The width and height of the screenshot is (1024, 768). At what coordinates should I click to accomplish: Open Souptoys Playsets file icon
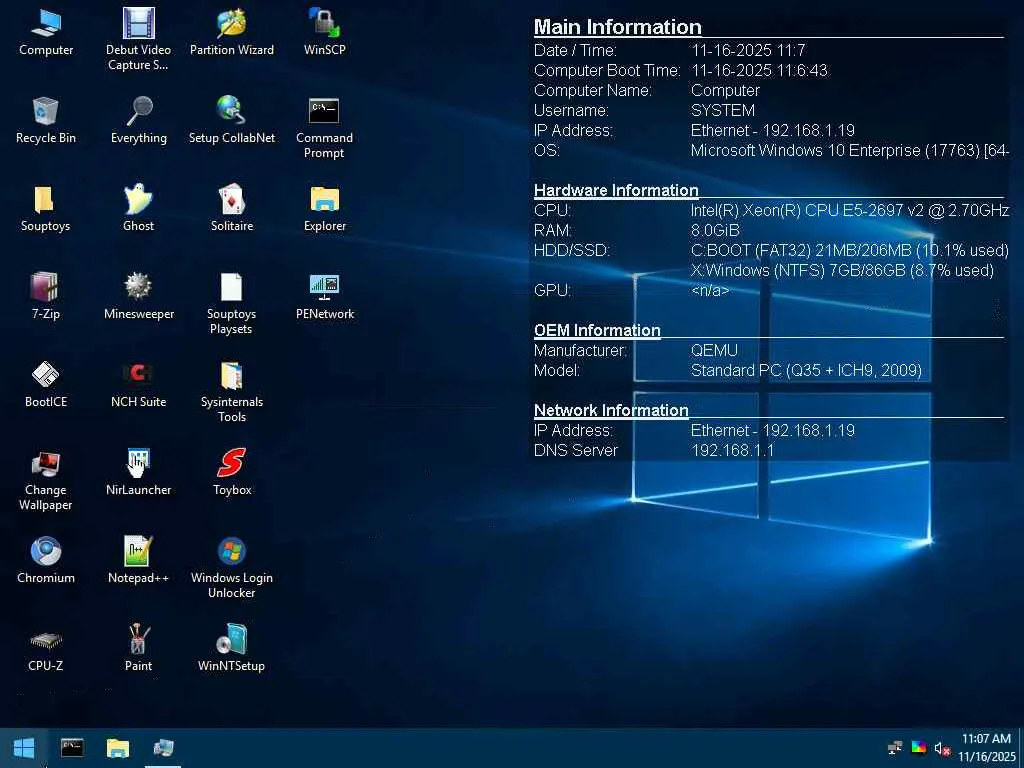pos(232,304)
